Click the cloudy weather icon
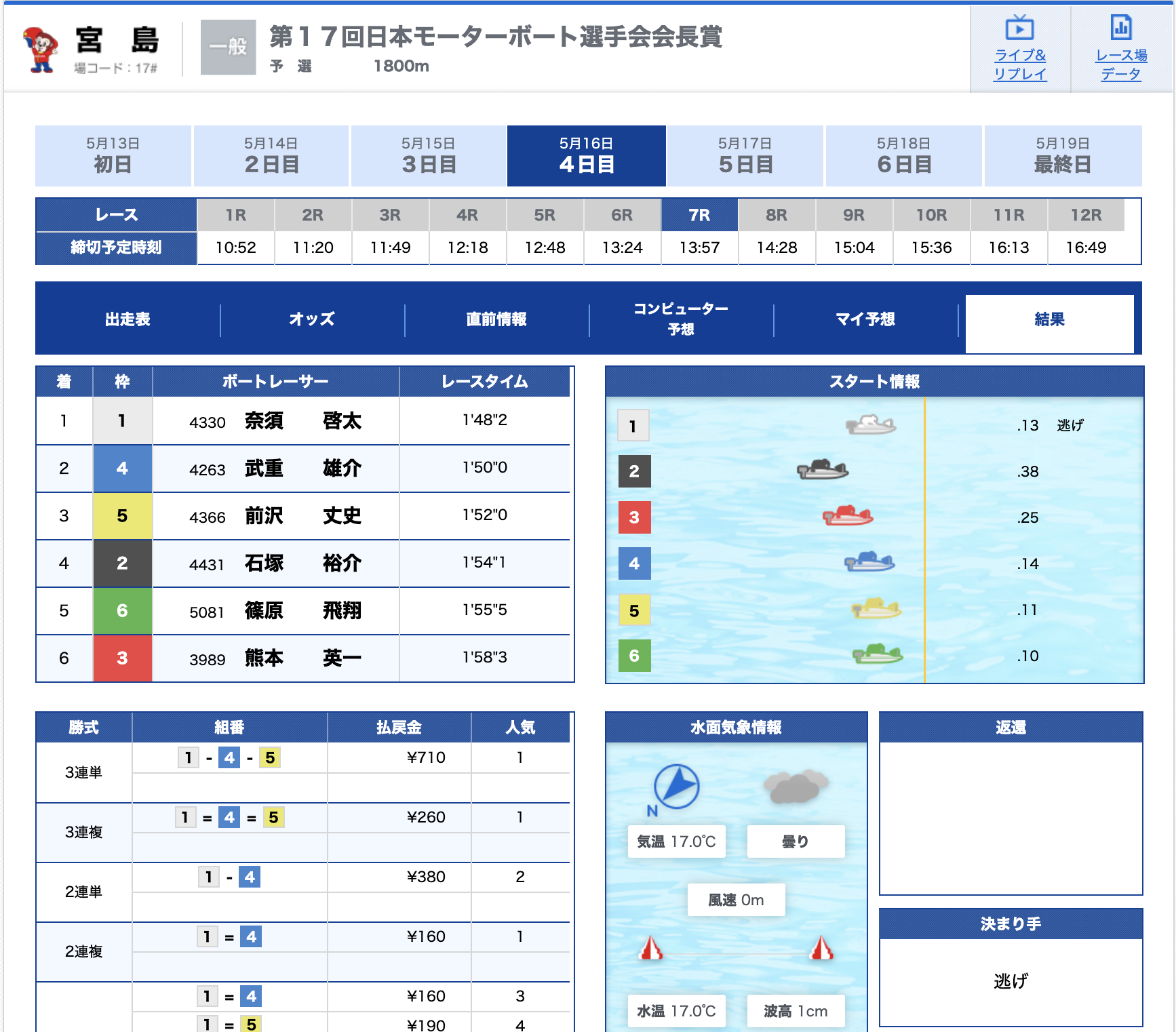Screen dimensions: 1176x1032 pyautogui.click(x=796, y=787)
